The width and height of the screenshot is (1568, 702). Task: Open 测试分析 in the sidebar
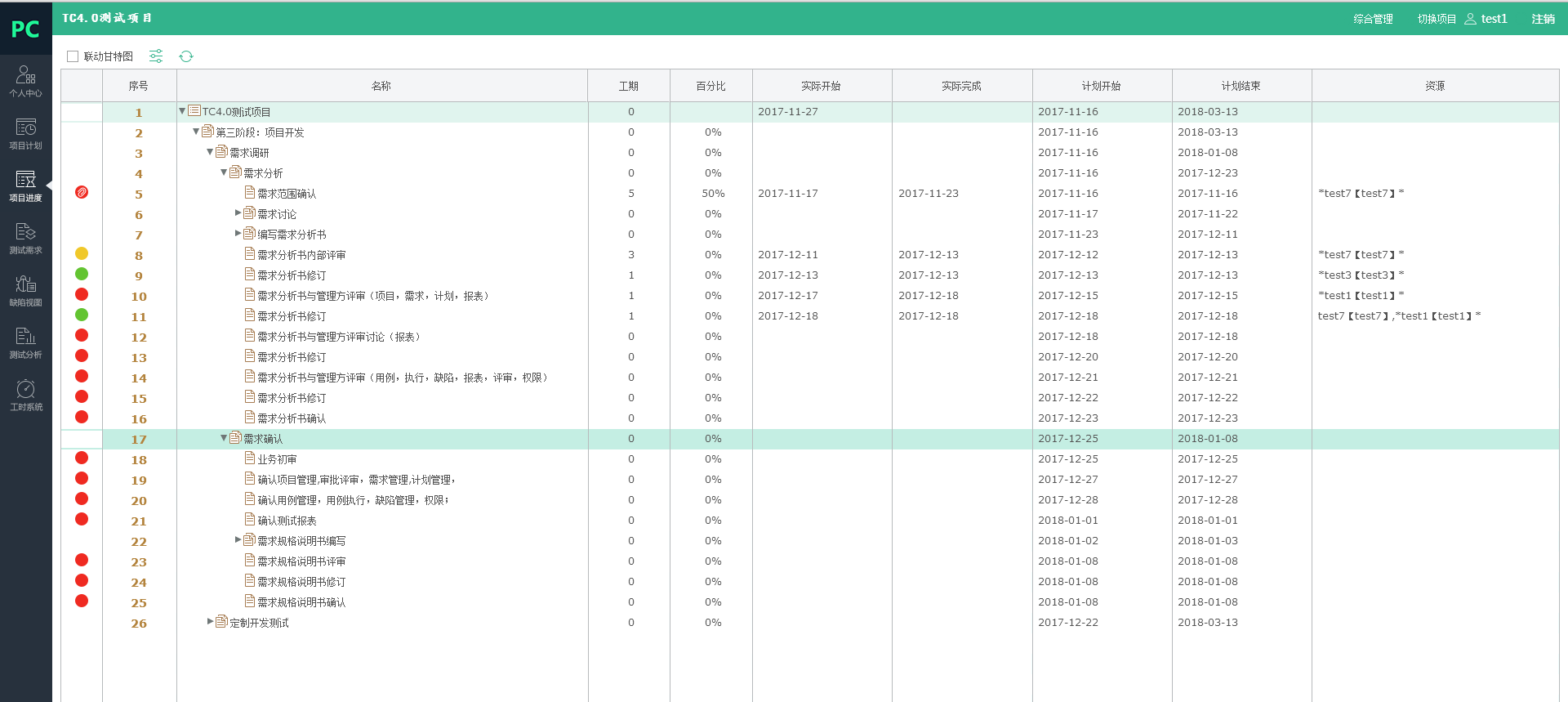coord(25,342)
